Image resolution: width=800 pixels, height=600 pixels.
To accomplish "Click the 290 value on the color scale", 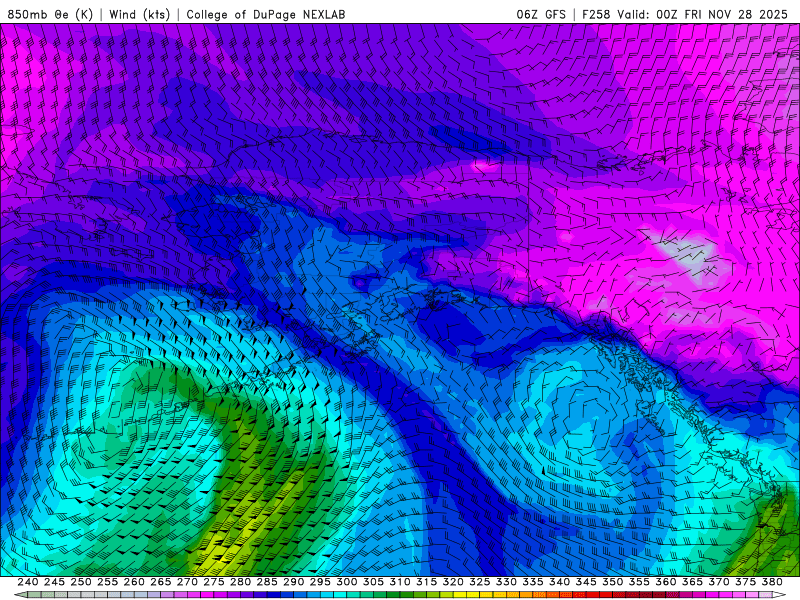I will pyautogui.click(x=293, y=582).
